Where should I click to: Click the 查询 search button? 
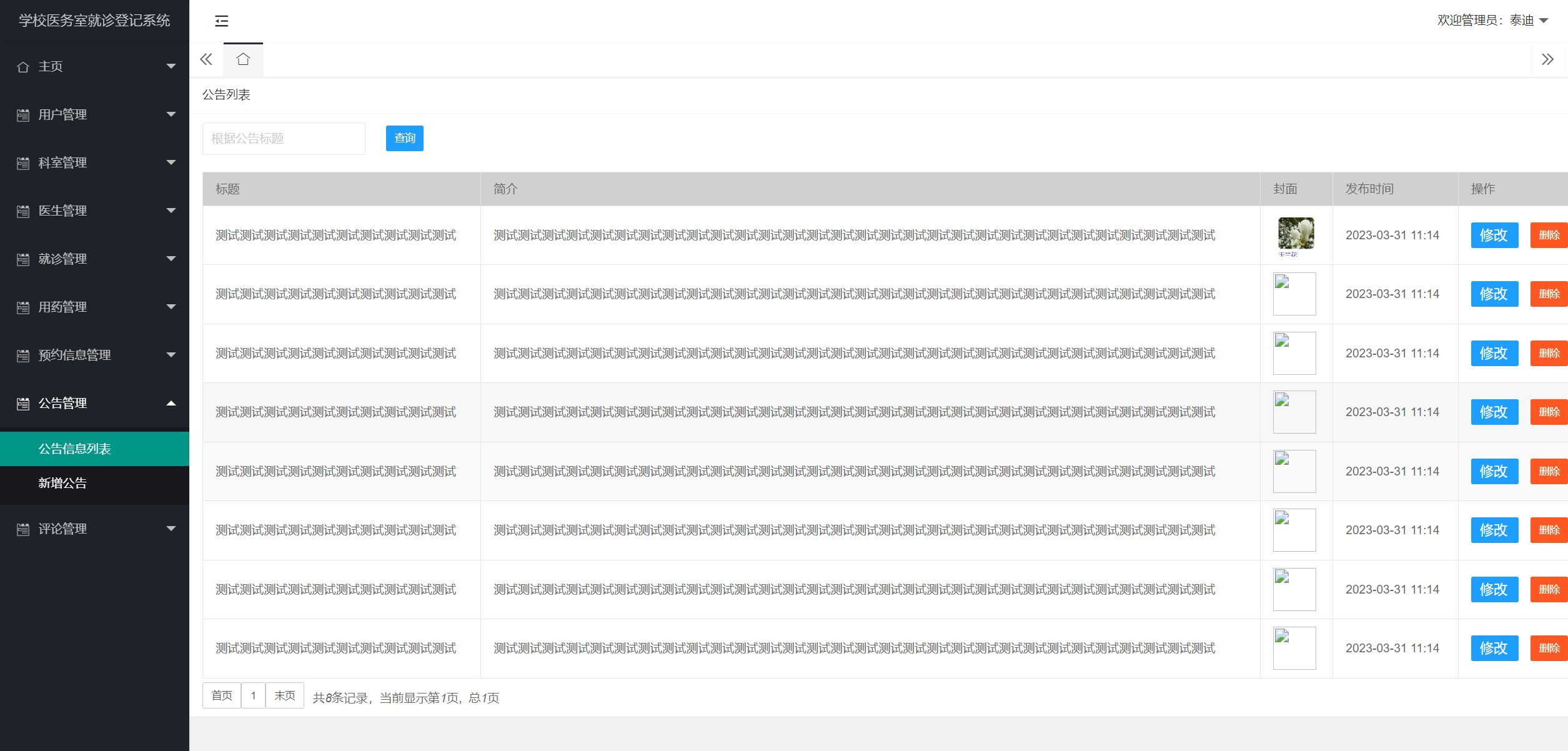tap(404, 138)
